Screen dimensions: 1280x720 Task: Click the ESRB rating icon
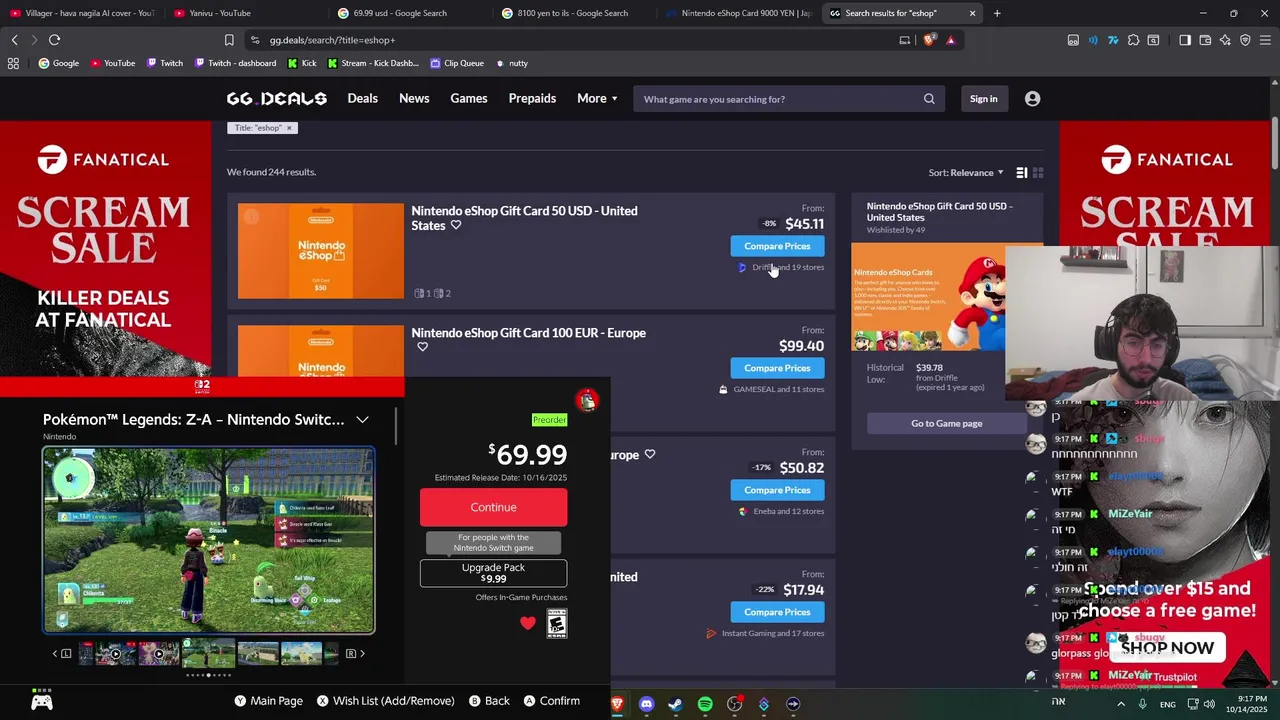[557, 623]
